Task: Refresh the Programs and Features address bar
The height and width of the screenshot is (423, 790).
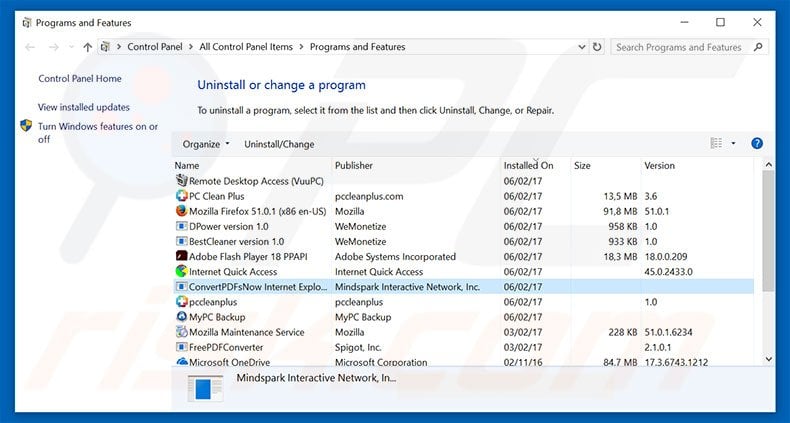Action: [597, 47]
